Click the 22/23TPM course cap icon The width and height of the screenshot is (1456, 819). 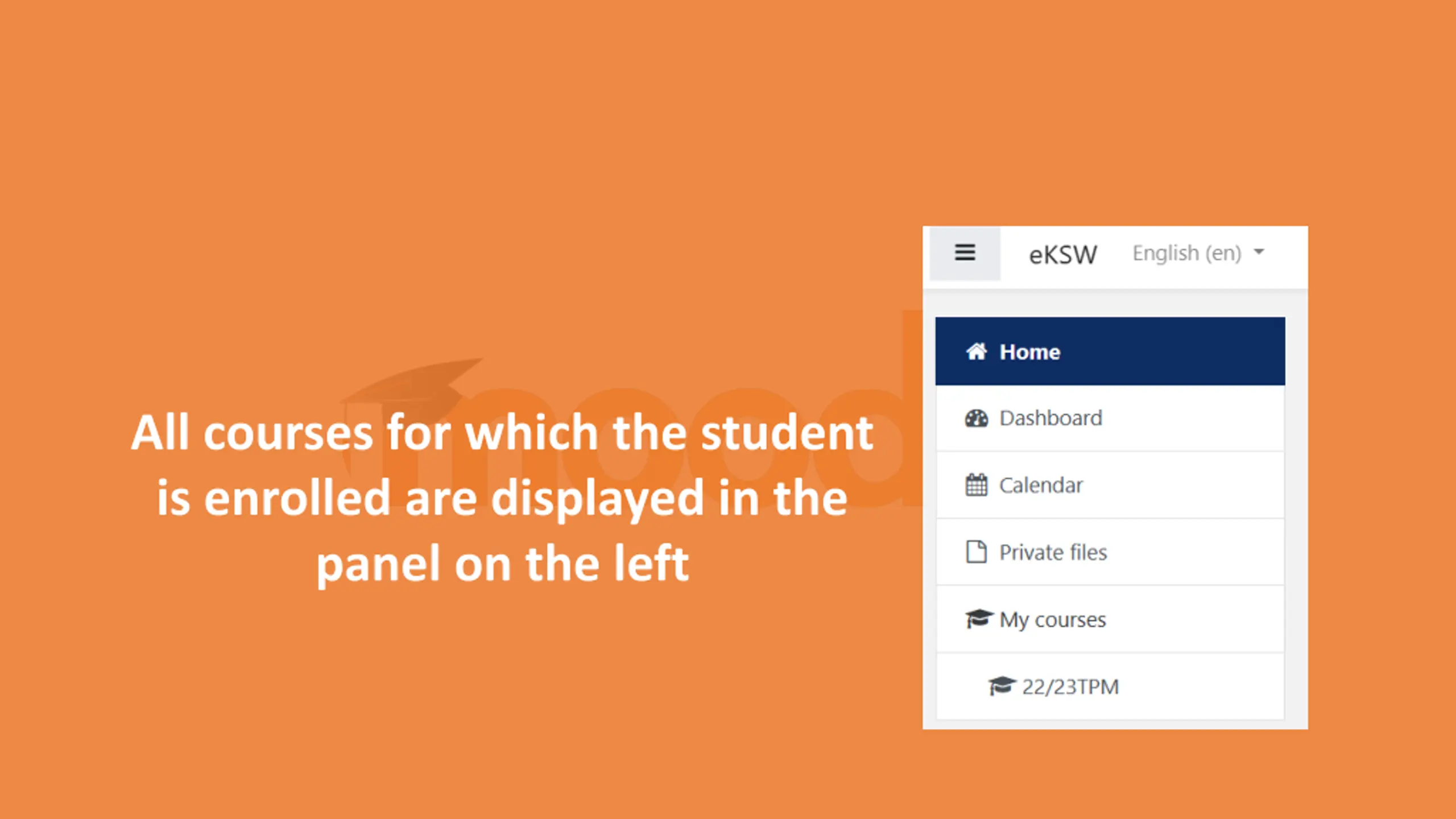tap(1002, 686)
